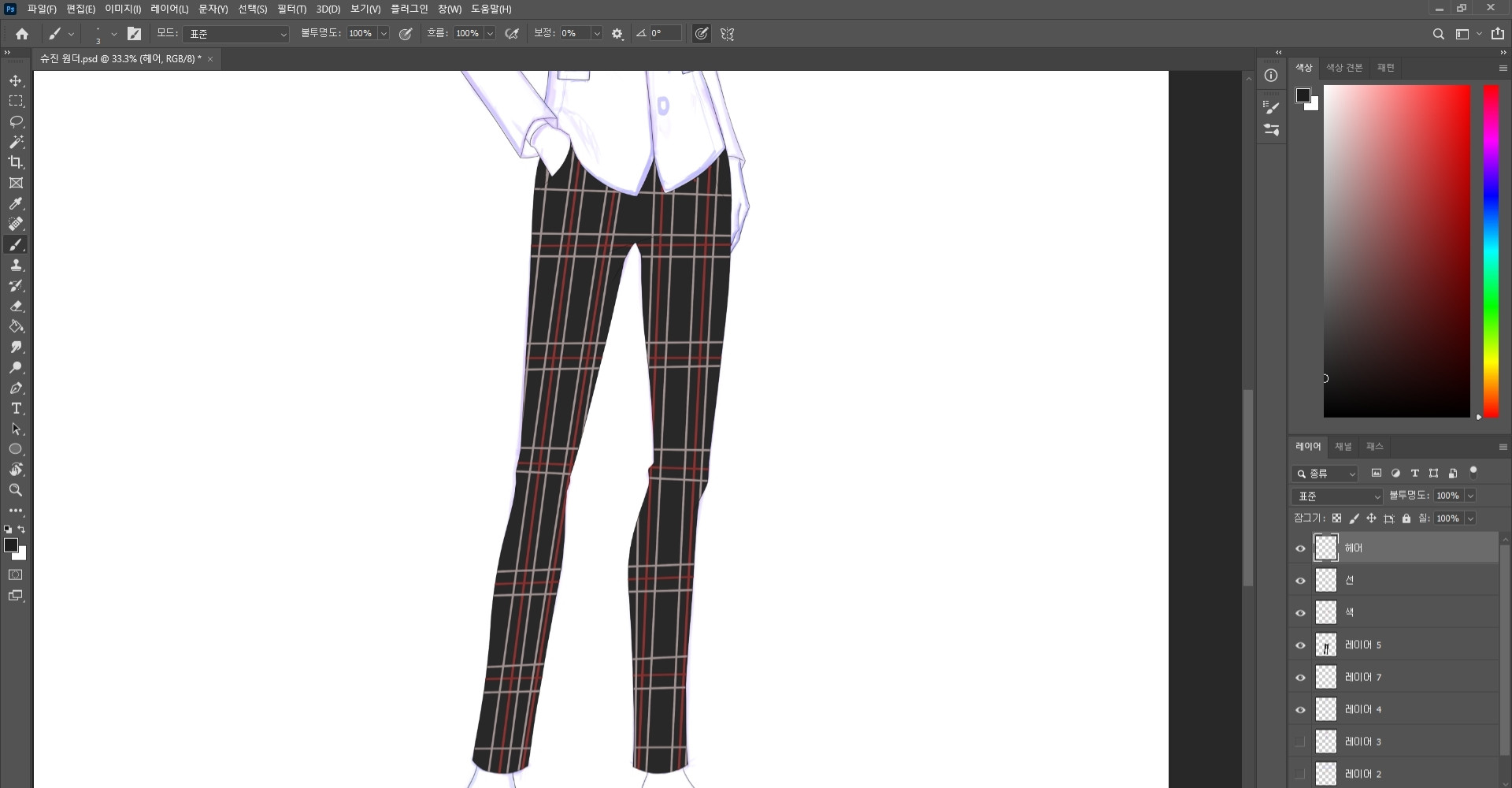This screenshot has width=1512, height=788.
Task: Select the Paint Bucket tool
Action: [16, 326]
